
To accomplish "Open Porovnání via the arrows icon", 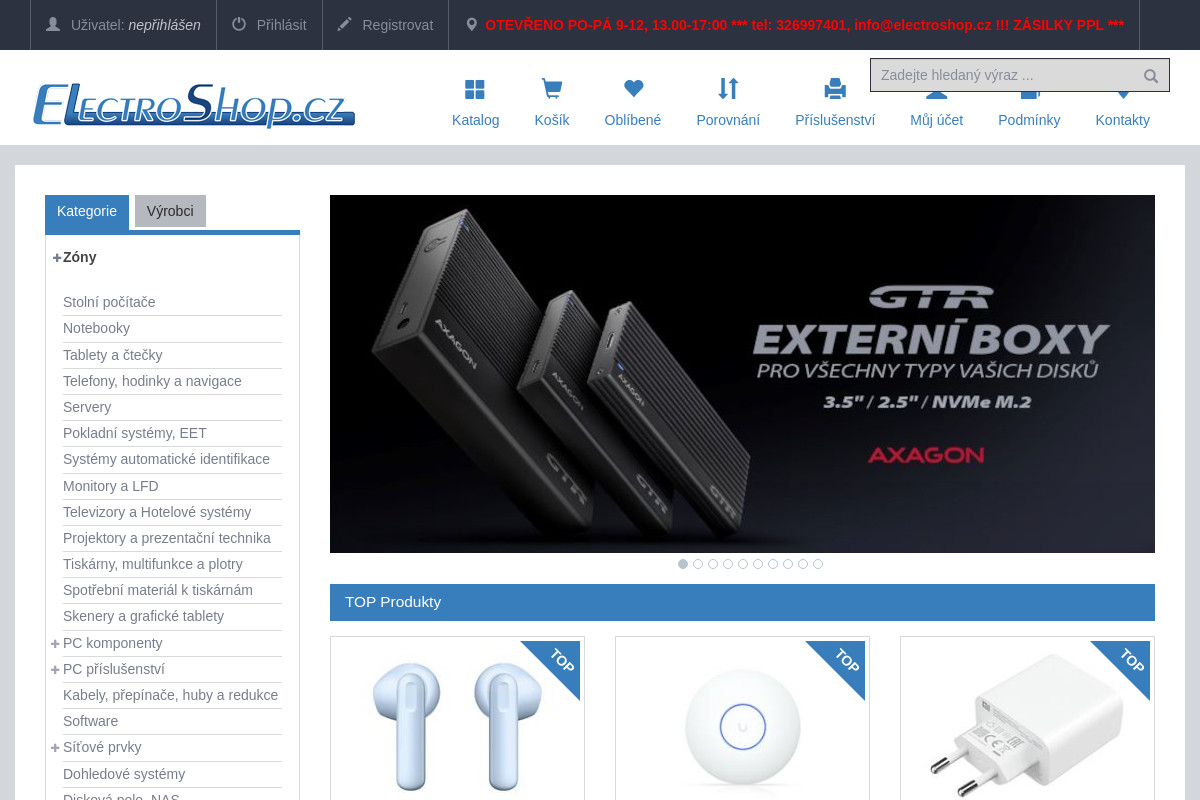I will tap(728, 88).
